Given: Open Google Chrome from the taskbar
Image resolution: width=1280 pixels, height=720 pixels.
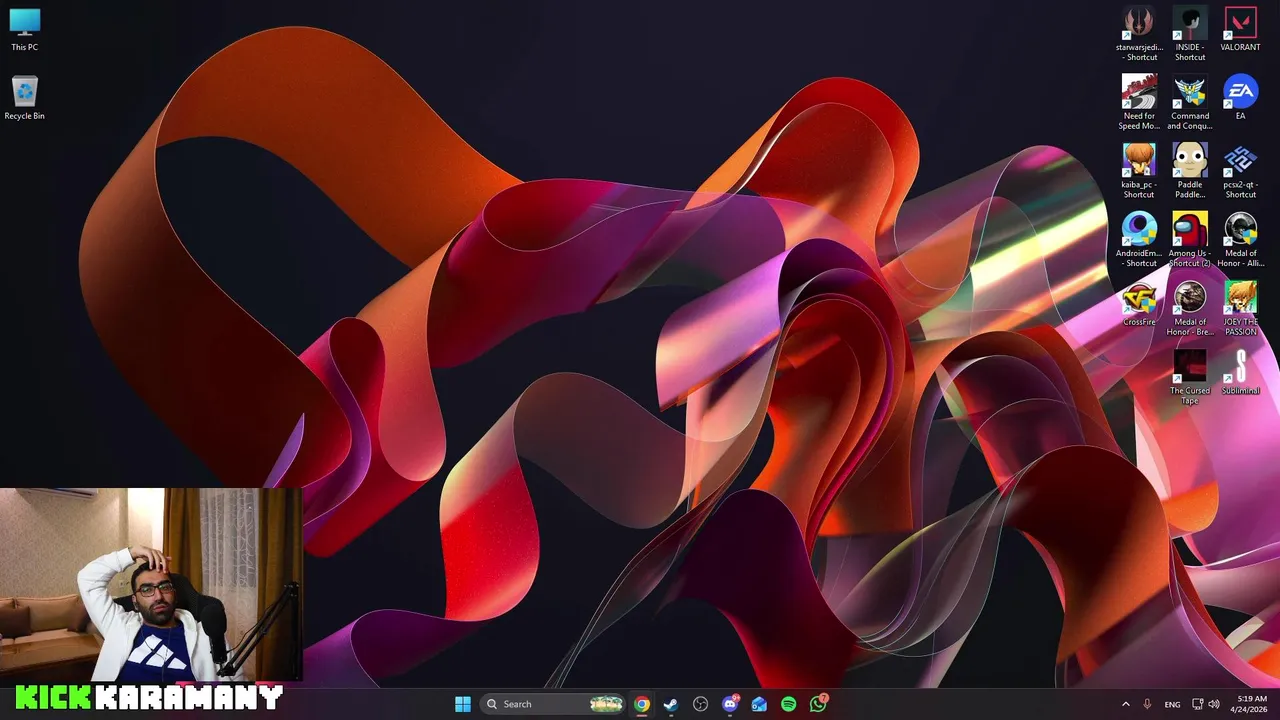Looking at the screenshot, I should coord(642,704).
